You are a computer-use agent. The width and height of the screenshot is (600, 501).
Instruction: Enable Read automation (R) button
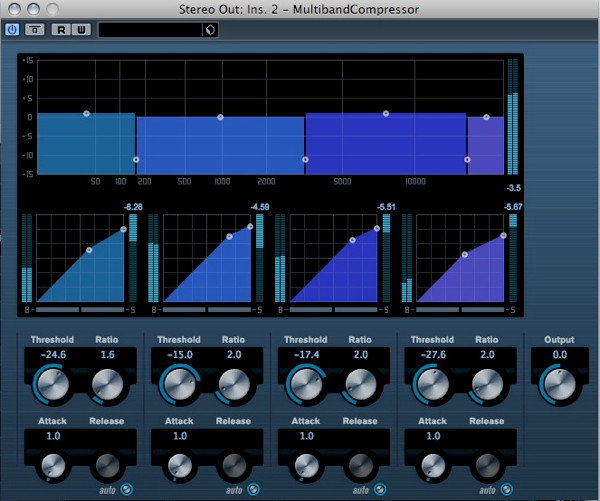(x=60, y=30)
